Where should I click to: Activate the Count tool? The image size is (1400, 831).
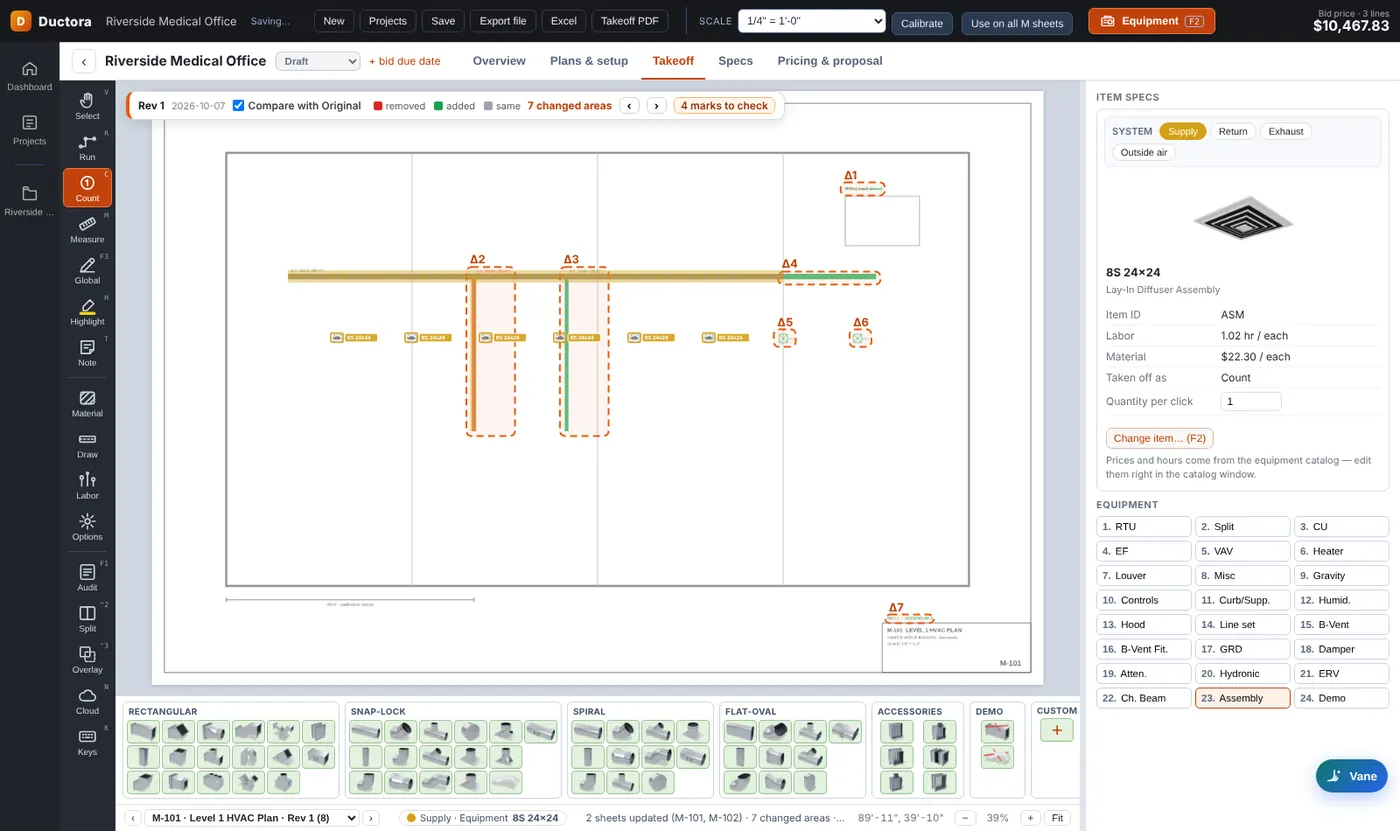pos(87,187)
